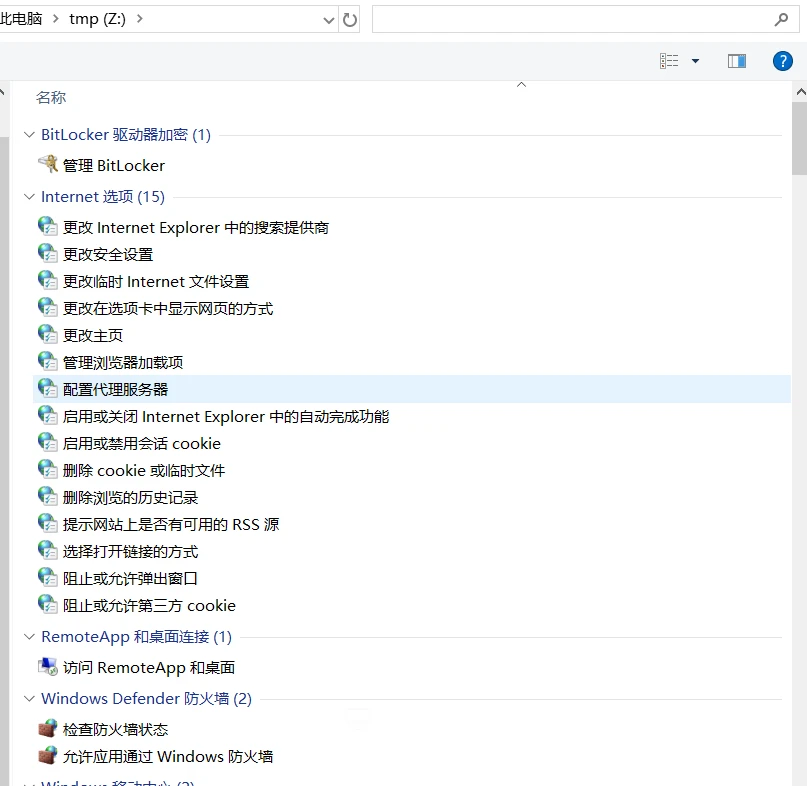Screen dimensions: 807x786
Task: Click the view layout icon
Action: click(x=669, y=61)
